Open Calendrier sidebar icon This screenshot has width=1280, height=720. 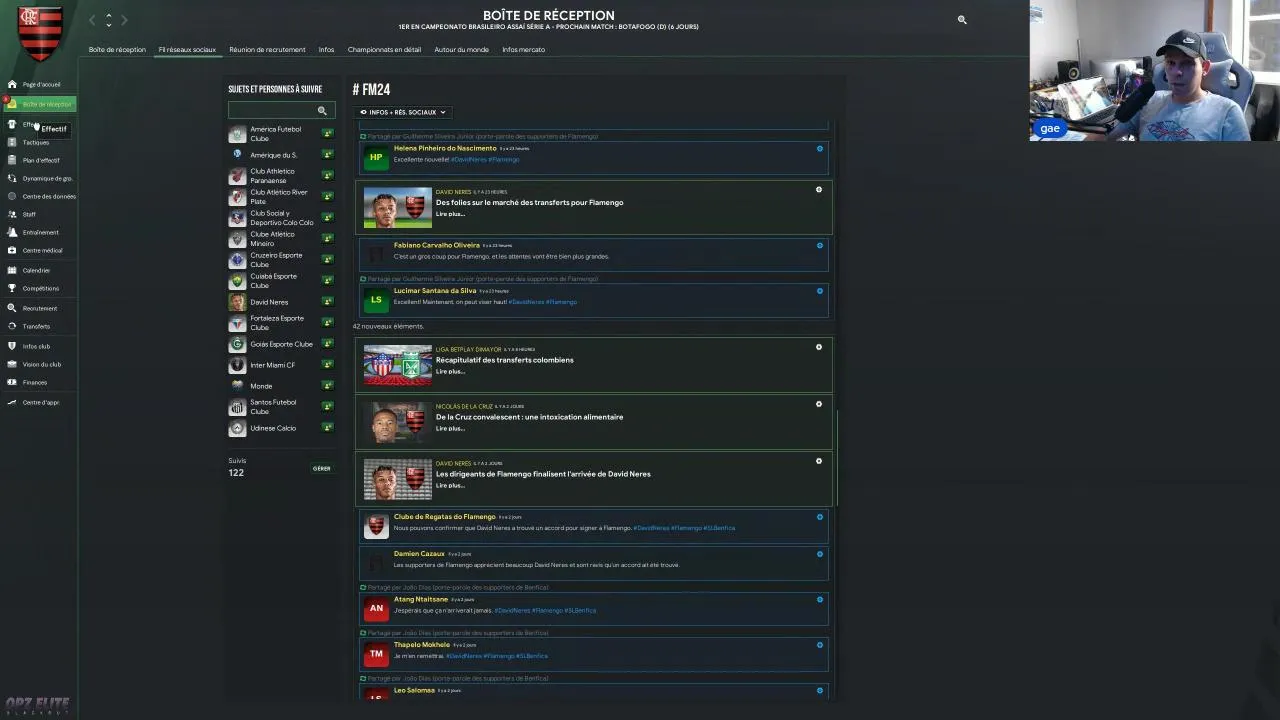click(12, 270)
